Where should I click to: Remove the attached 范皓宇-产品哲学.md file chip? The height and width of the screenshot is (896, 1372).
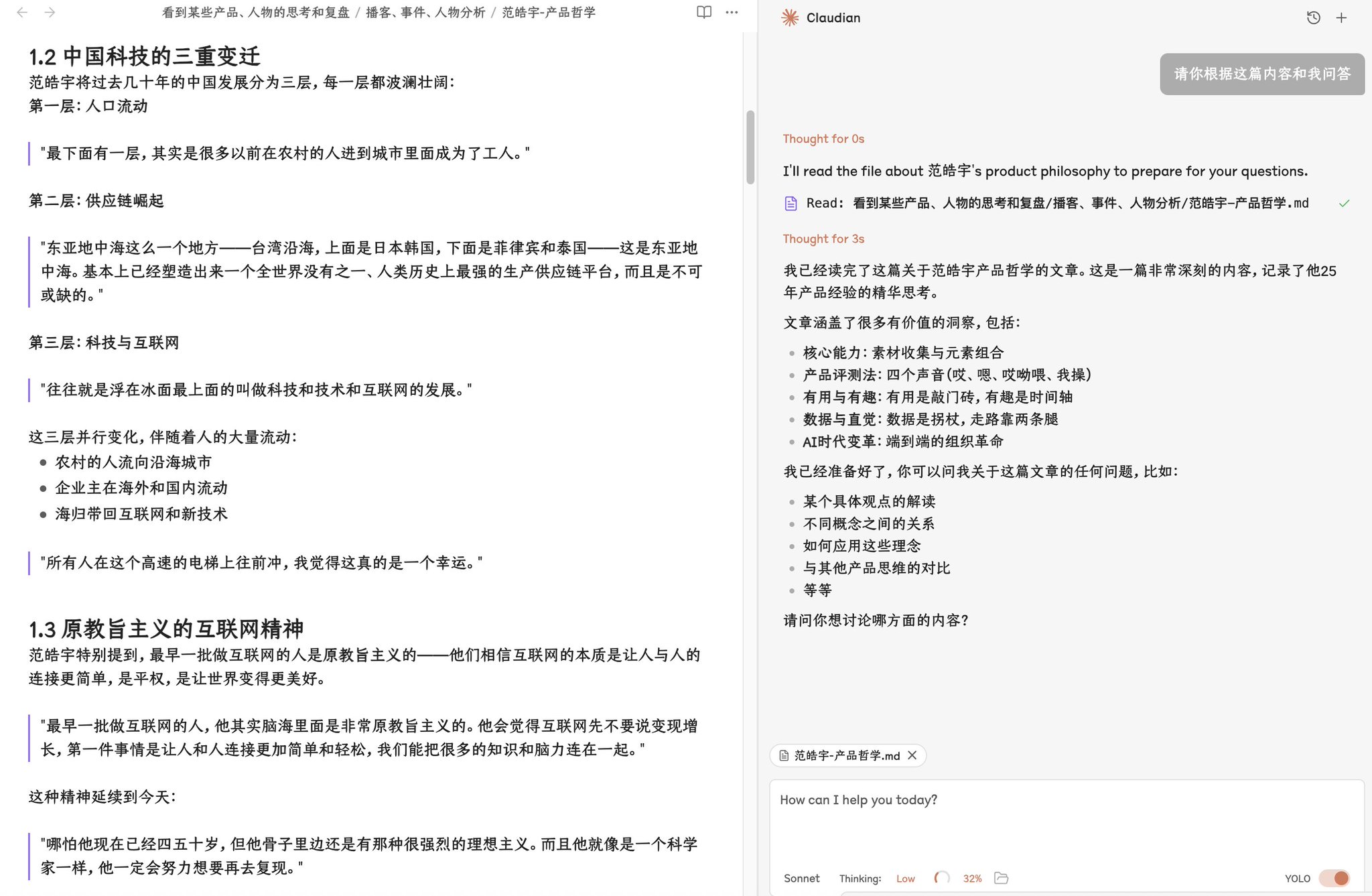(x=912, y=756)
